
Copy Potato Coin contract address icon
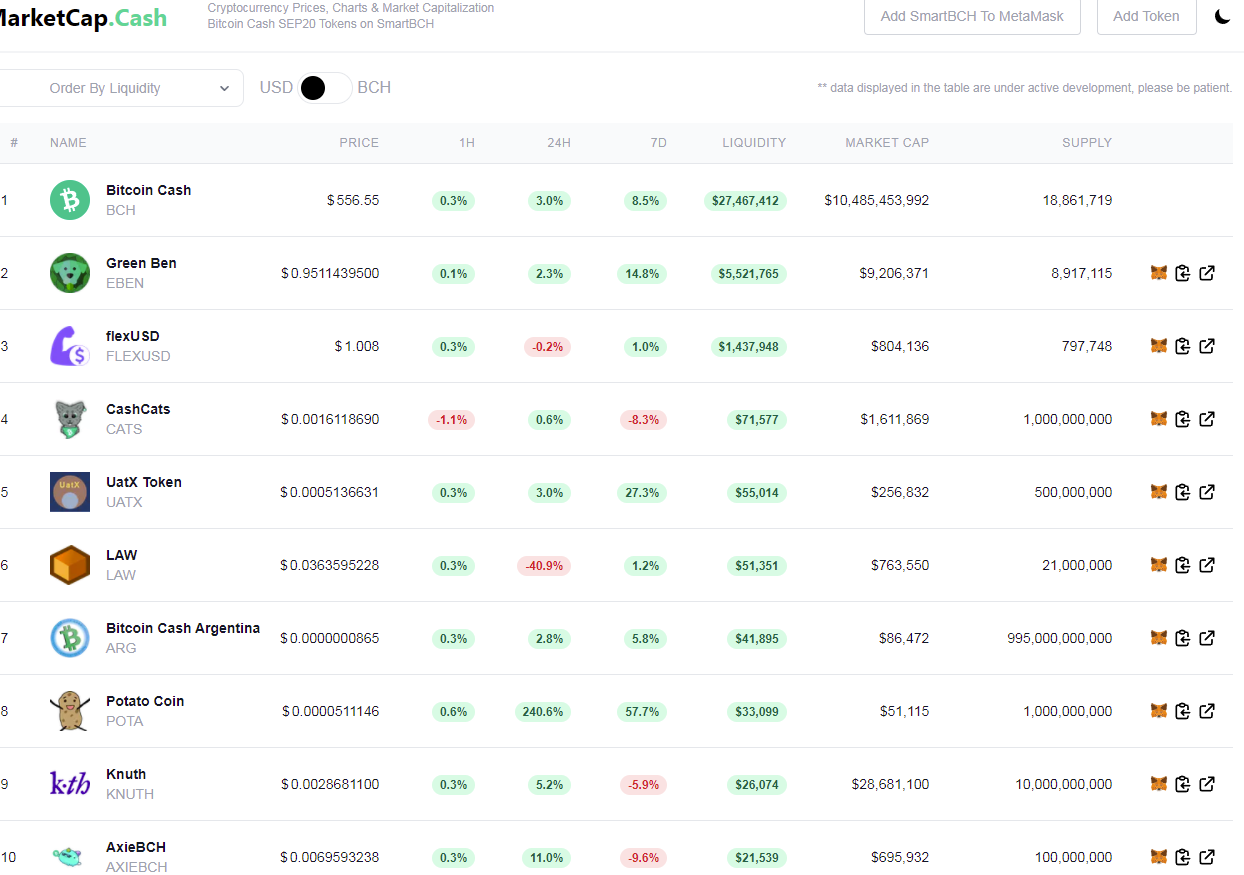(1183, 711)
